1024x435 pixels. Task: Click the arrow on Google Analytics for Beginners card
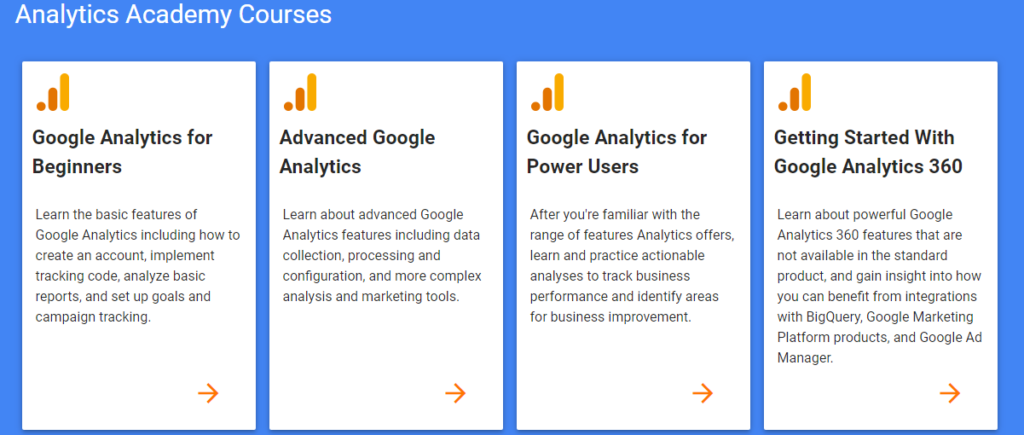(208, 393)
